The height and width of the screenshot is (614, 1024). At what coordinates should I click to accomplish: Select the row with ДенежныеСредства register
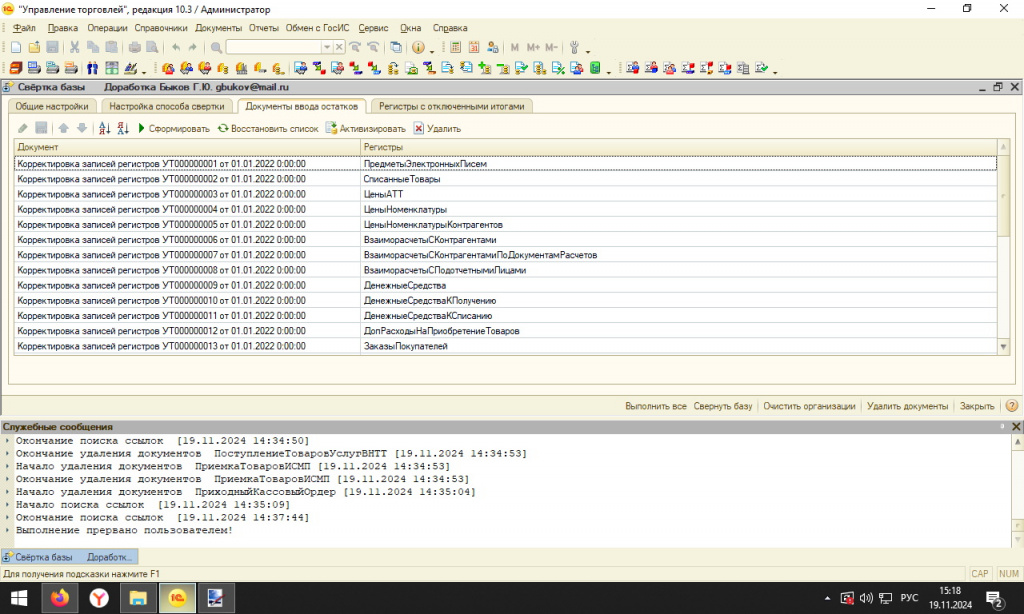tap(505, 285)
